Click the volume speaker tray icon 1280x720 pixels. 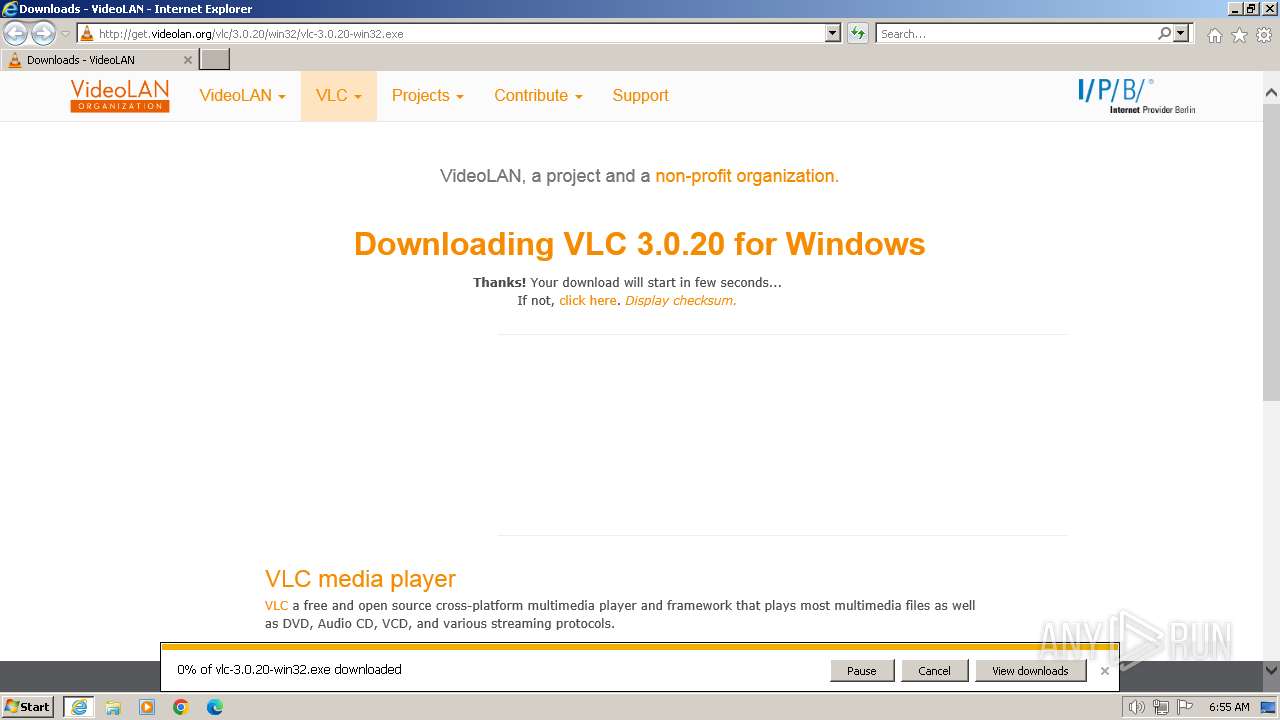1136,707
